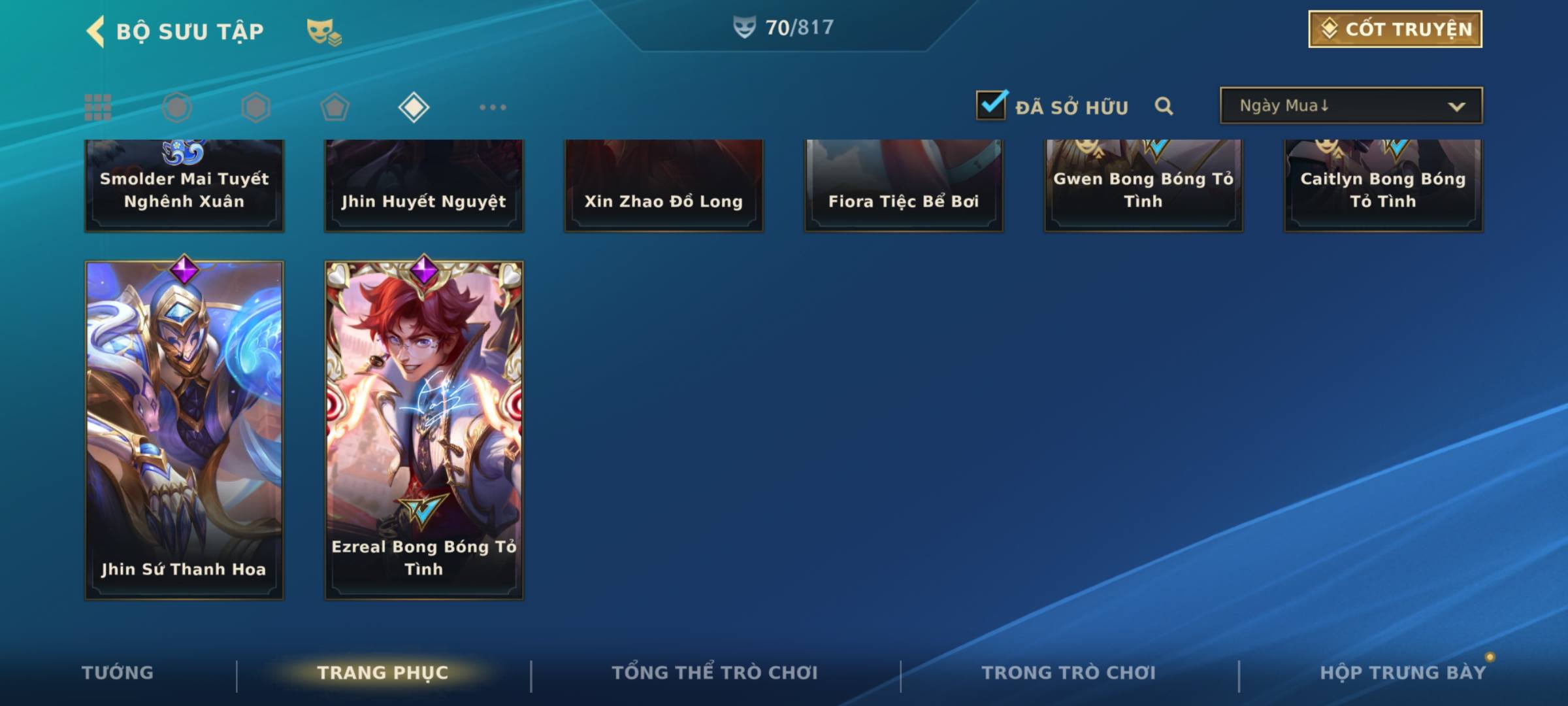1568x706 pixels.
Task: Open the Cốt Truyện button
Action: click(x=1395, y=29)
